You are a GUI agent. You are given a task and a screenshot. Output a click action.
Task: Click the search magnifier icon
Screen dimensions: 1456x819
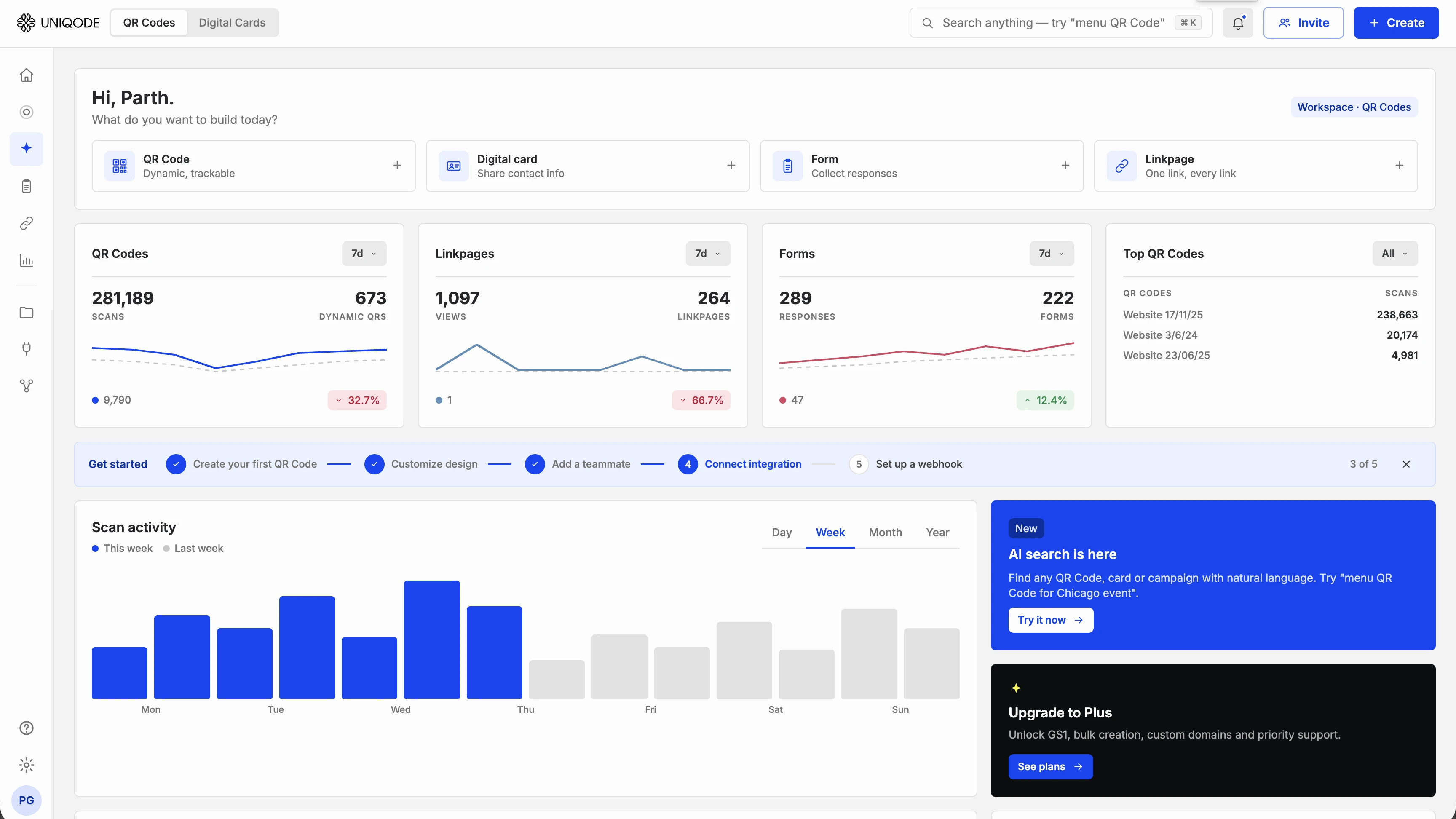927,23
